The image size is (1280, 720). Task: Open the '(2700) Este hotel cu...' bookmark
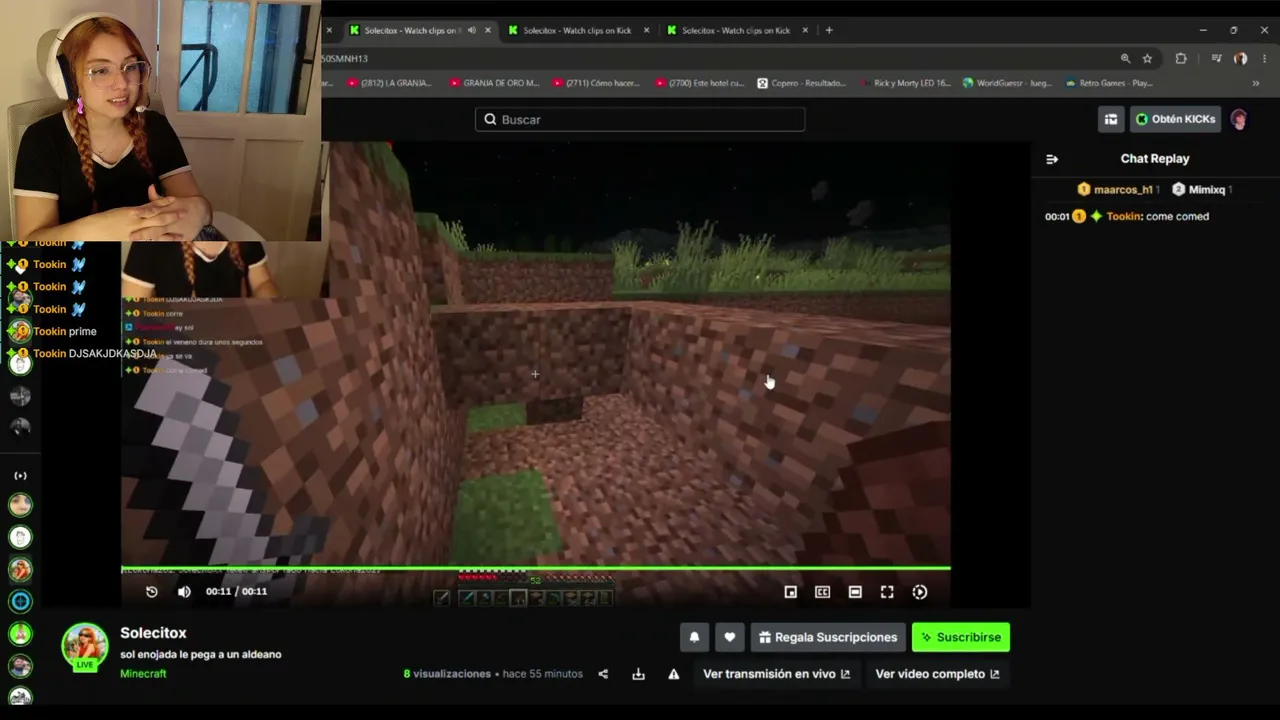tap(698, 83)
